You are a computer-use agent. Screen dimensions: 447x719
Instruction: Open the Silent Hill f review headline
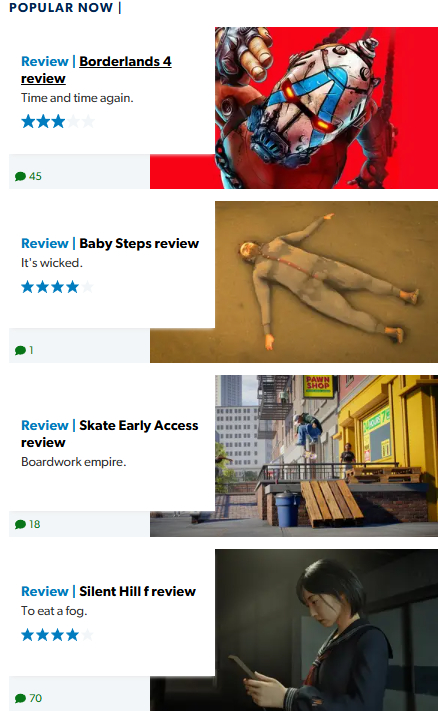coord(138,591)
